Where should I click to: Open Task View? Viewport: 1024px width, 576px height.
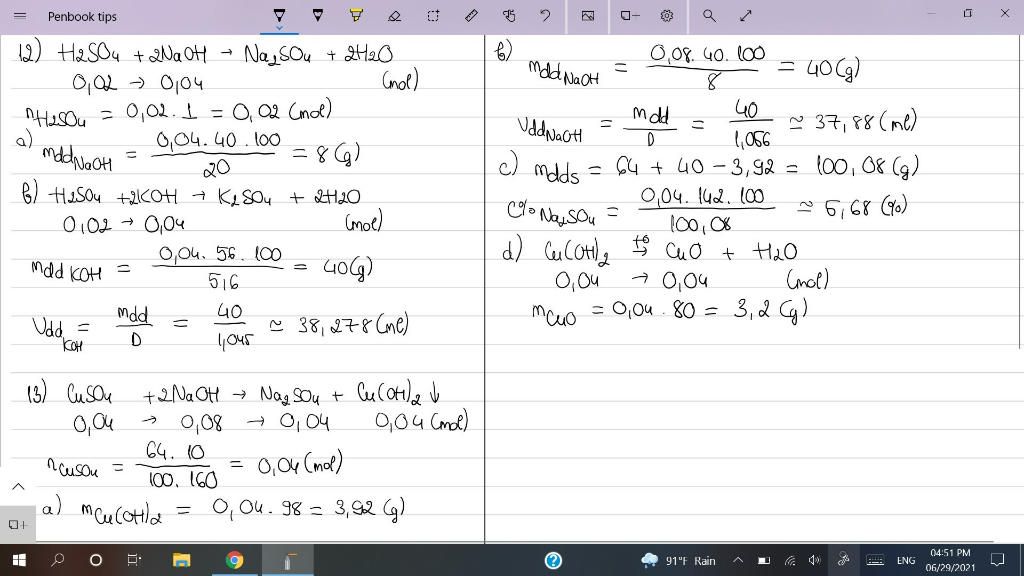[134, 560]
